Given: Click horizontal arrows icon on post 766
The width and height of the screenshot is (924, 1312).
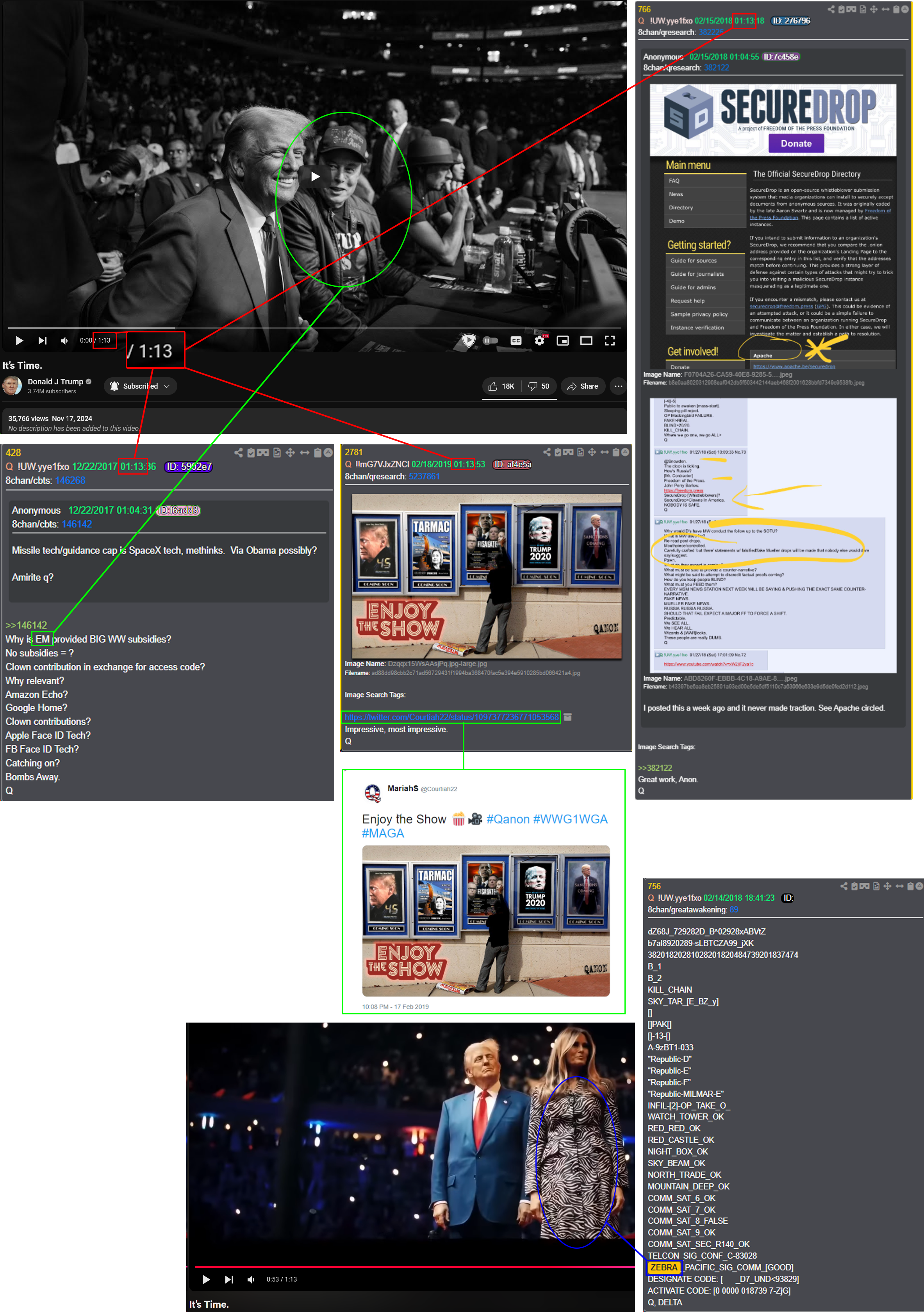Looking at the screenshot, I should pos(885,9).
